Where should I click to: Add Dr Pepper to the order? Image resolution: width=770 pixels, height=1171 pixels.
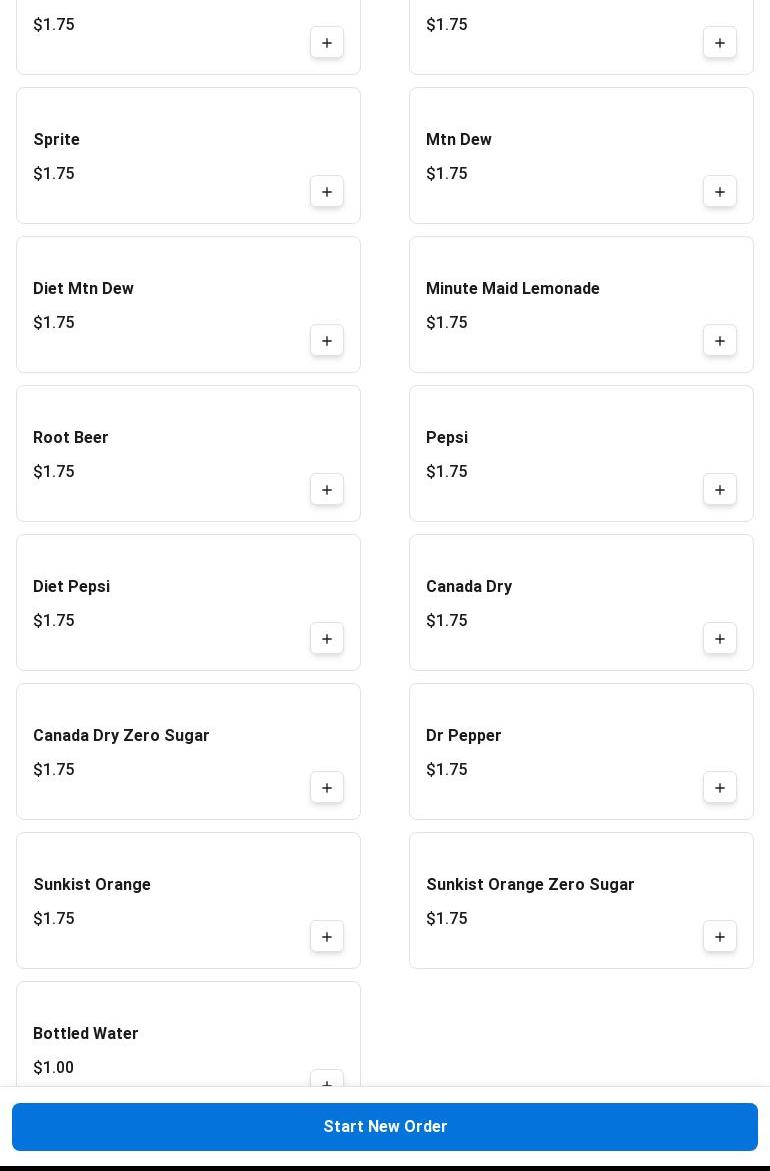720,788
